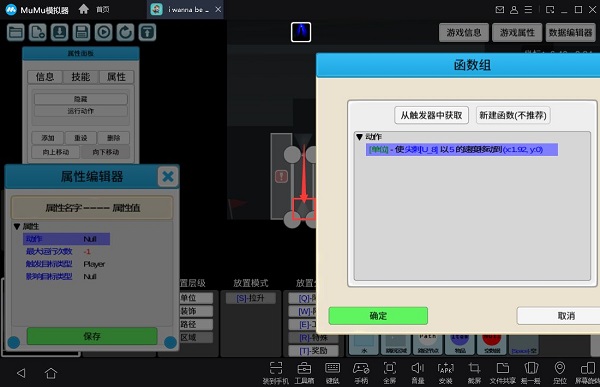600x387 pixels.
Task: Click 新建函数(不推荐) button
Action: (x=513, y=115)
